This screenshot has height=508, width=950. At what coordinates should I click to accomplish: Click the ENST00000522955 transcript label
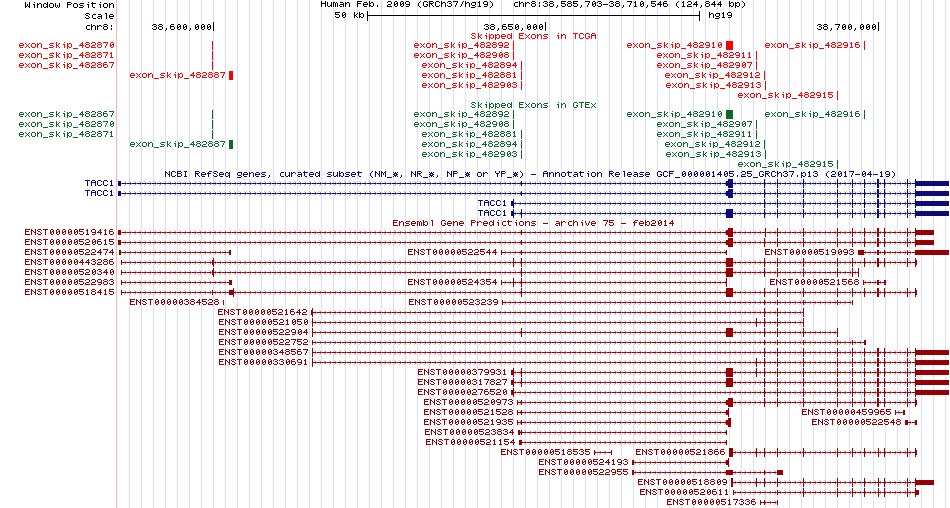(583, 472)
